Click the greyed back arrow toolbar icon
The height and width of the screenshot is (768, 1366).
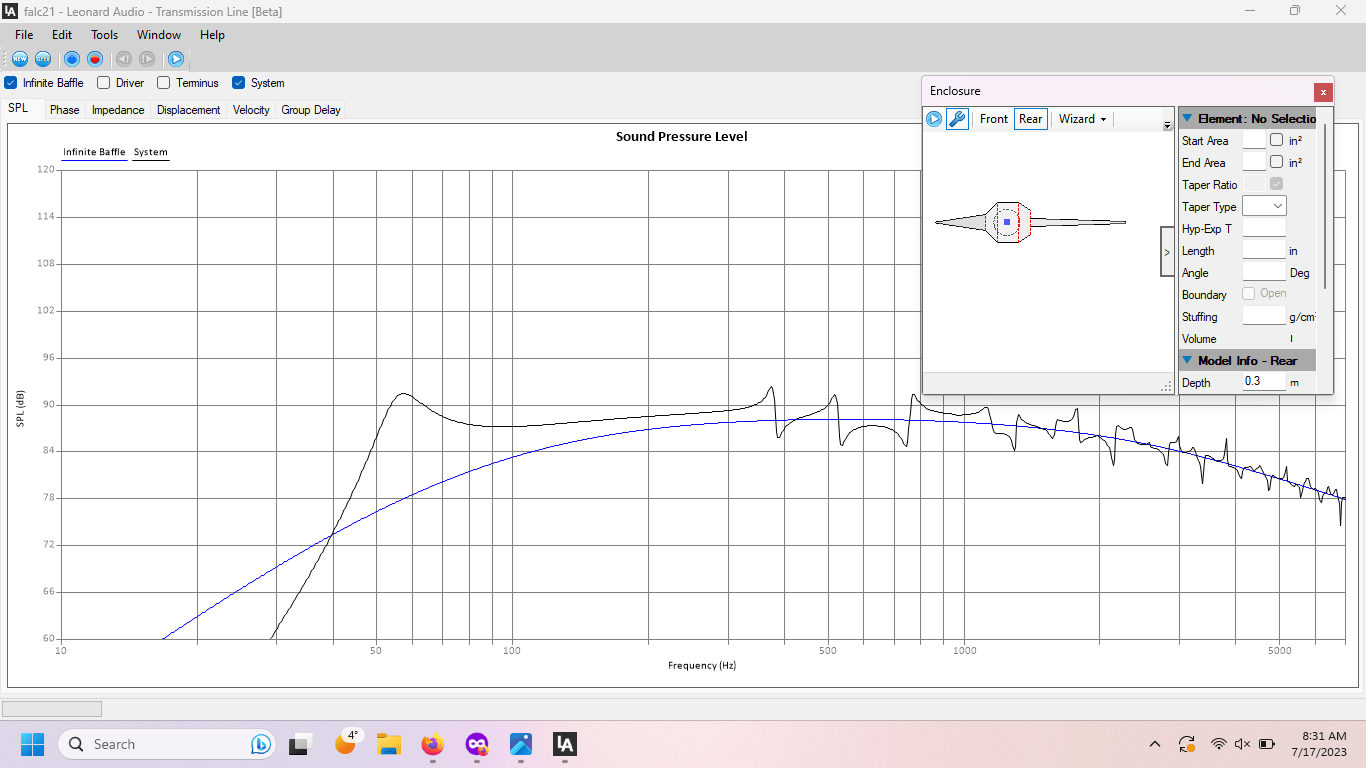(124, 59)
